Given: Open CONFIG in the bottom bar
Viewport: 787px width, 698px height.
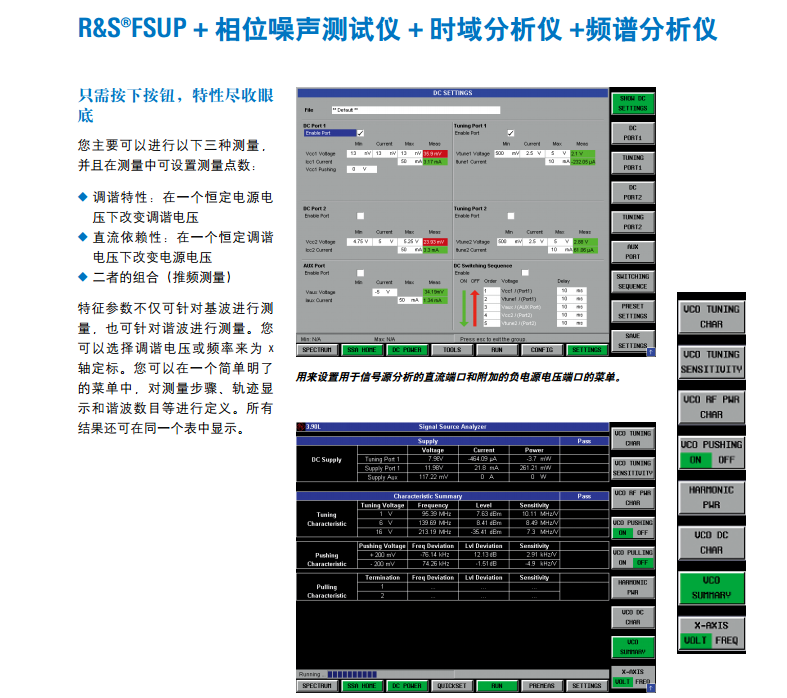Looking at the screenshot, I should (542, 350).
